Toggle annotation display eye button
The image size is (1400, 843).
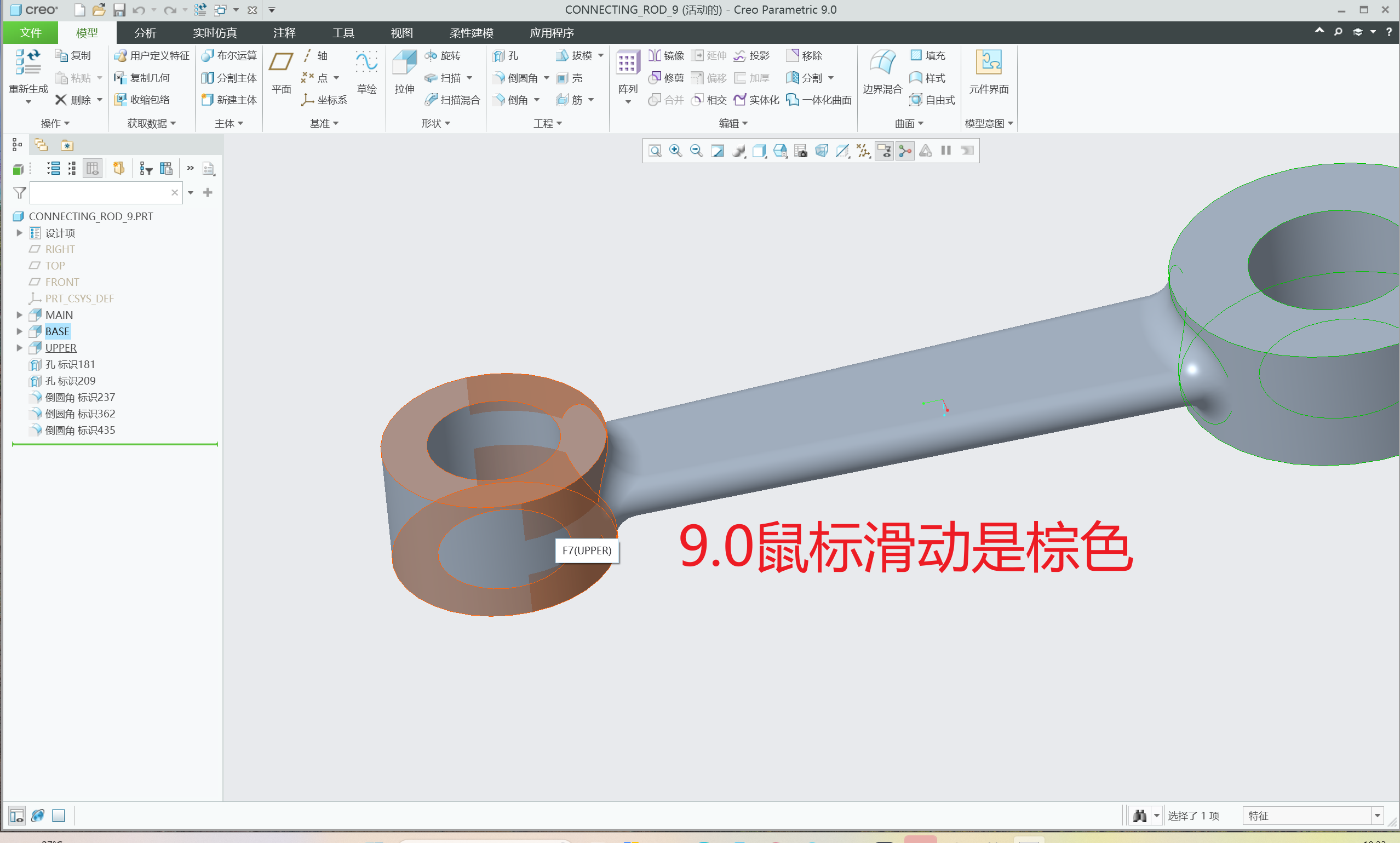click(x=883, y=151)
